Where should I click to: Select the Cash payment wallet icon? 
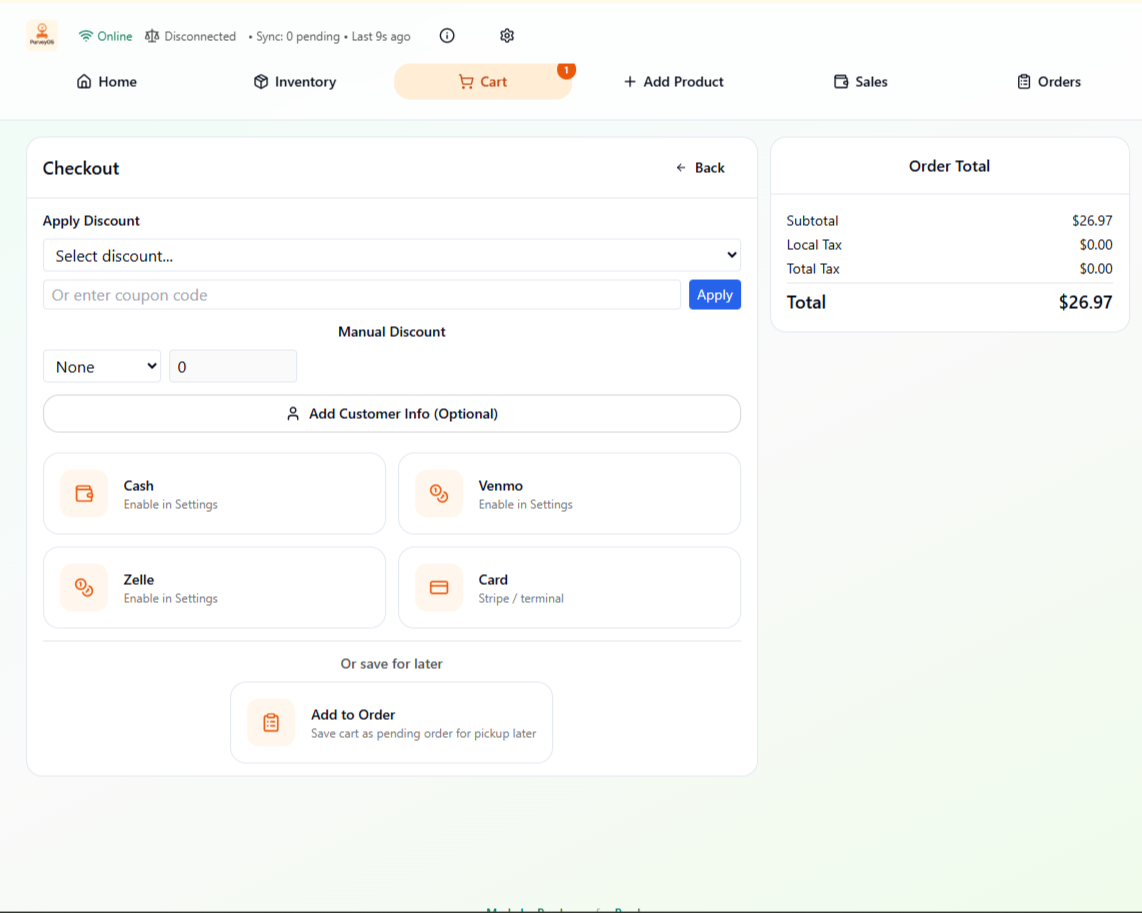84,494
